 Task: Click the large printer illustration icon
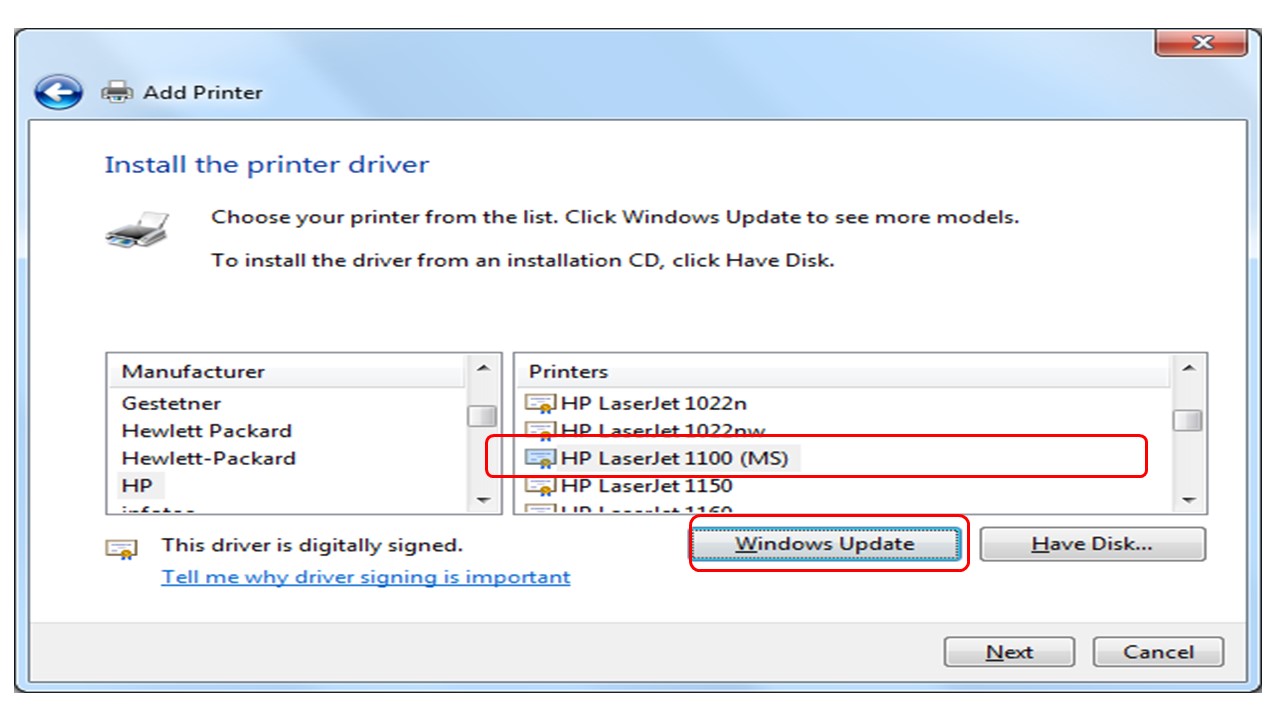click(137, 229)
